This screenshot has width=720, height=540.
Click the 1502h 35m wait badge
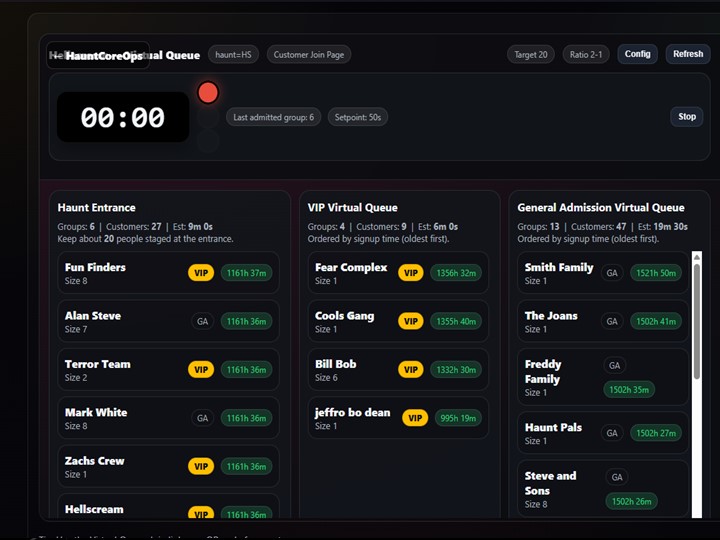coord(629,390)
